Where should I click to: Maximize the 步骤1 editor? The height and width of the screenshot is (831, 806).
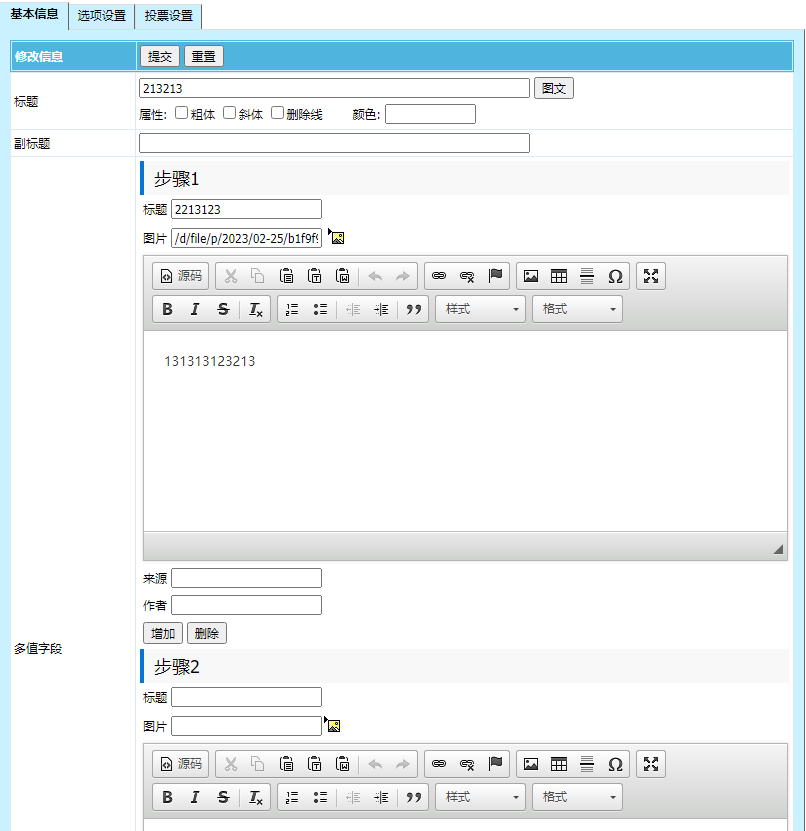[x=651, y=276]
